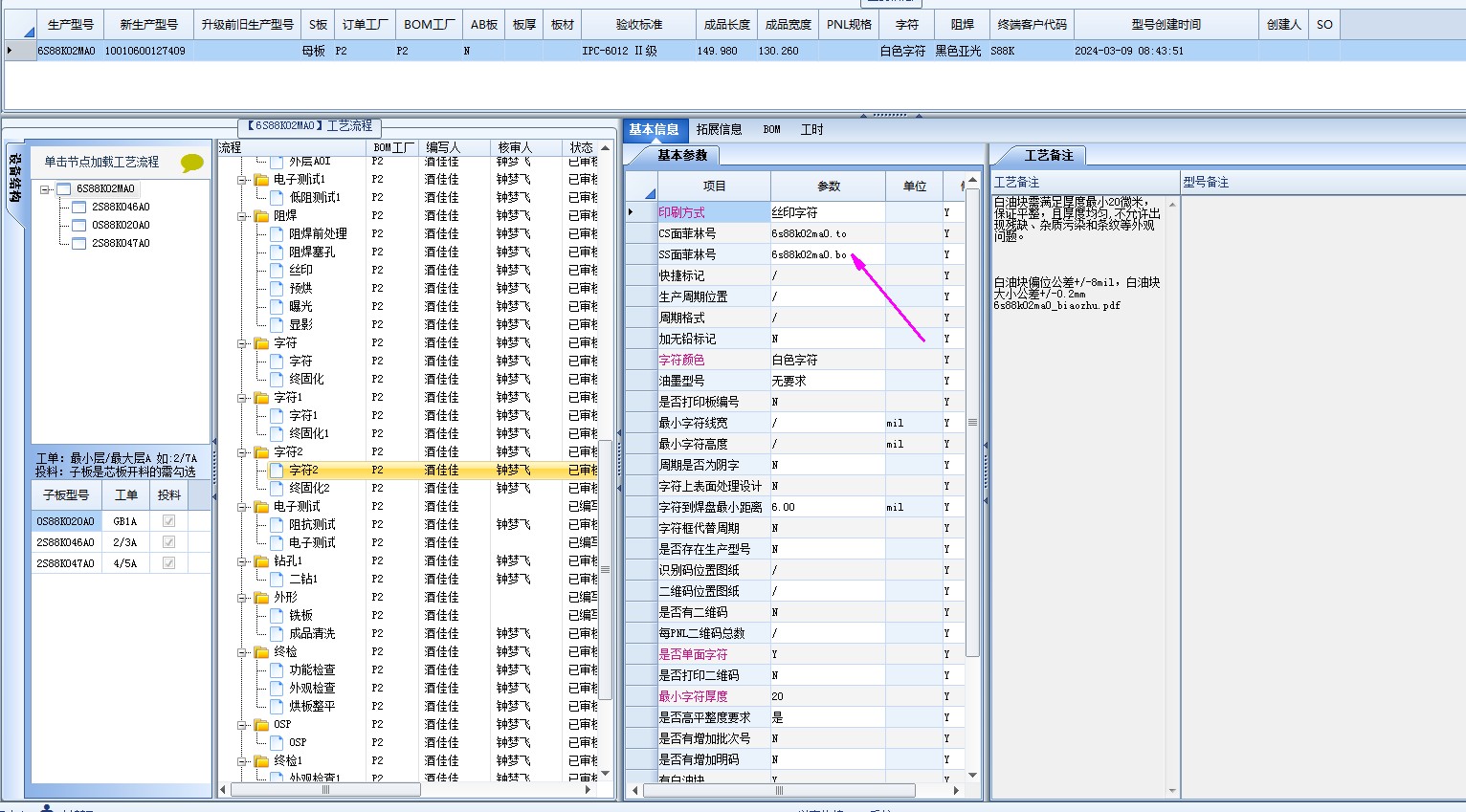Collapse the 终检 process folder

tap(243, 652)
